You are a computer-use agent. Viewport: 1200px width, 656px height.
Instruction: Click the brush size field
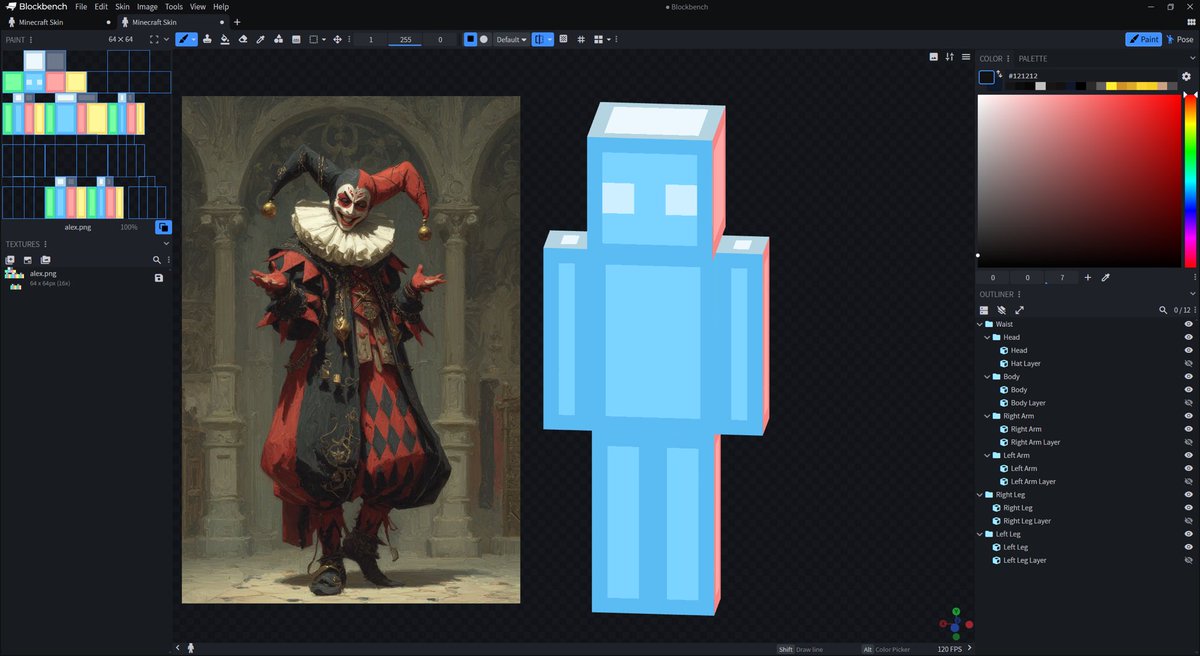[x=370, y=39]
